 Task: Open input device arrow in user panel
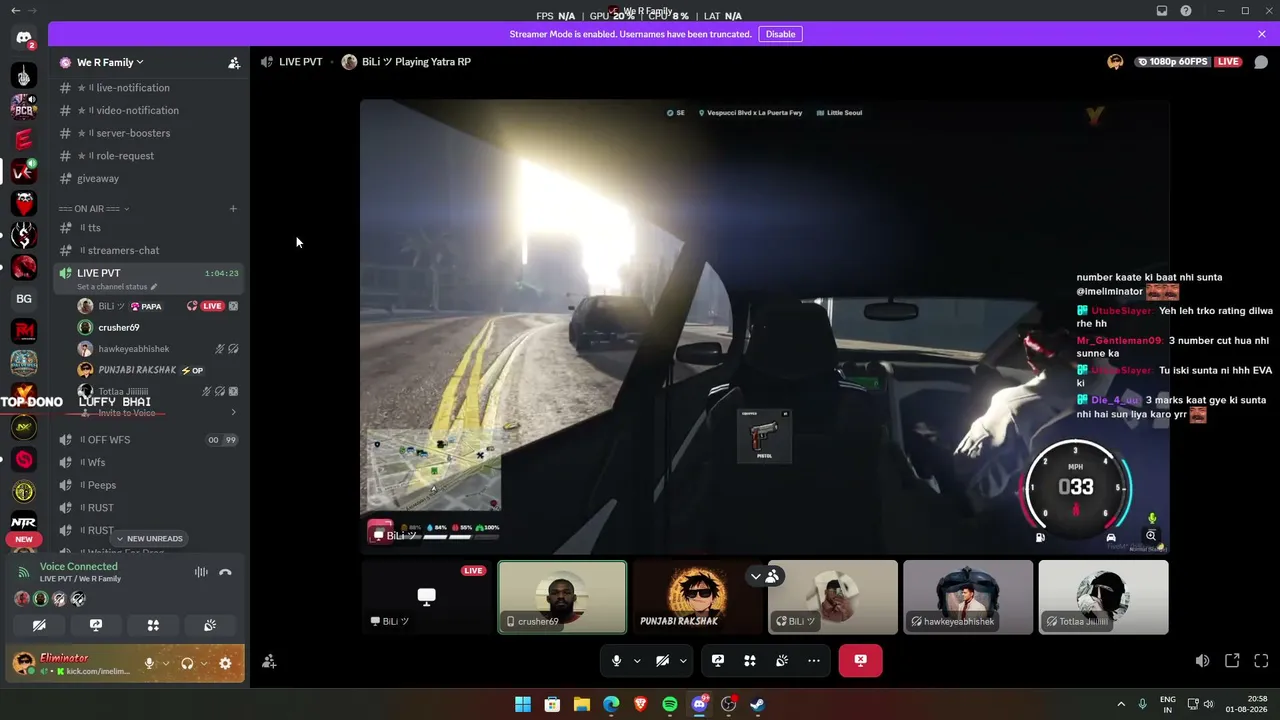pyautogui.click(x=165, y=663)
